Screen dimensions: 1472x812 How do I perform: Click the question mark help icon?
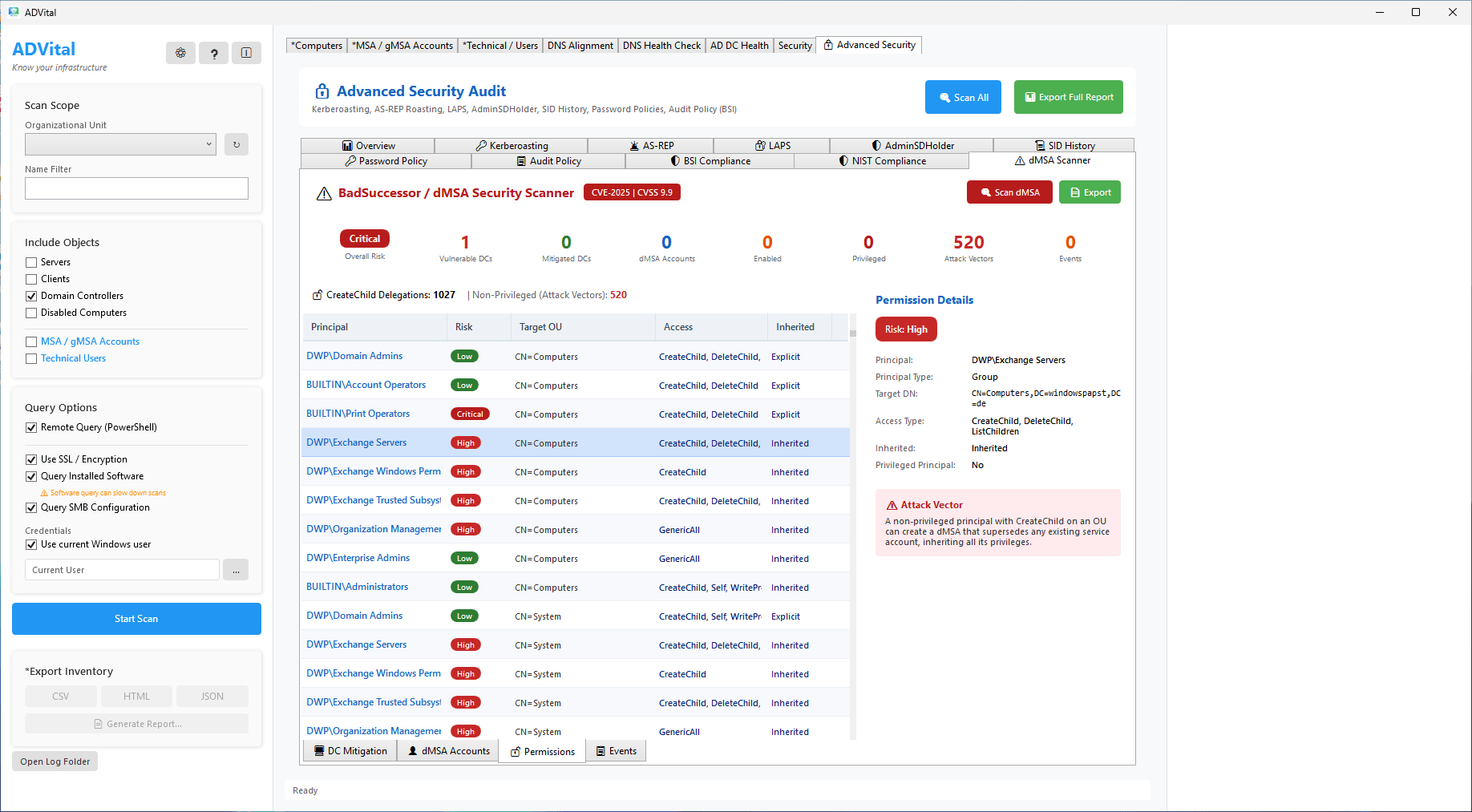(x=213, y=53)
